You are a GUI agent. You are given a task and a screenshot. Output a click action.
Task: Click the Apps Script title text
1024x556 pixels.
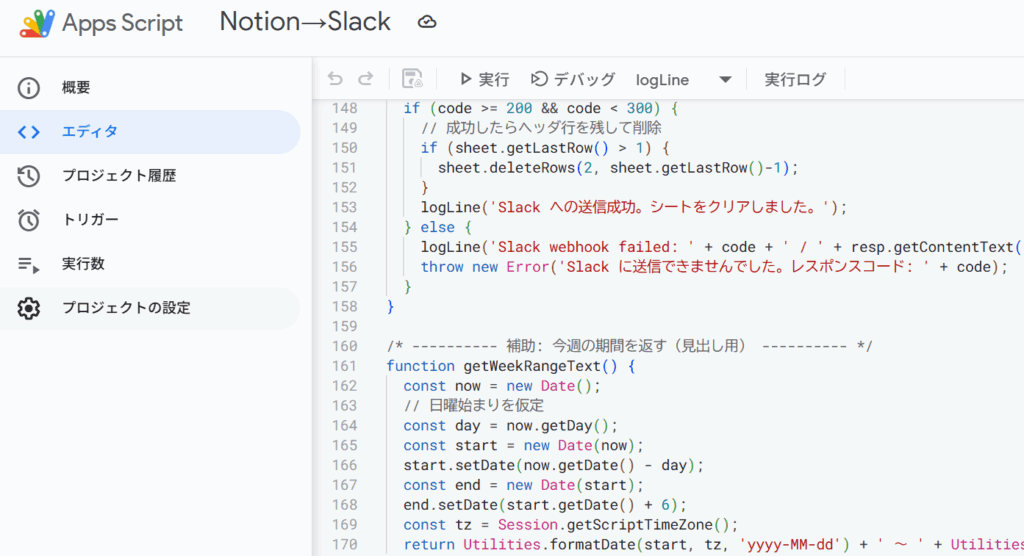tap(122, 23)
